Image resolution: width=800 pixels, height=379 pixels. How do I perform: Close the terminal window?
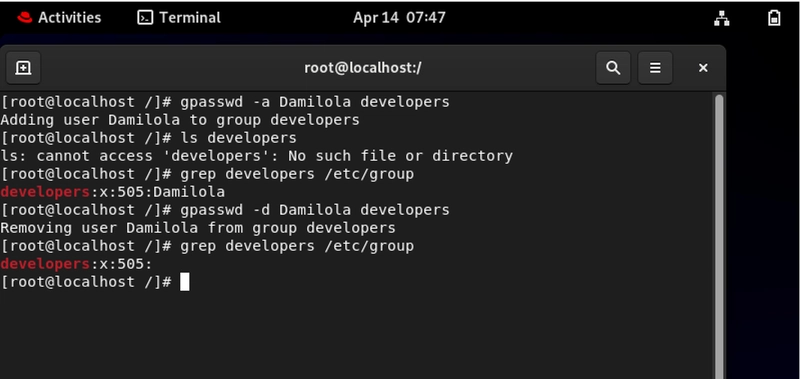[703, 68]
